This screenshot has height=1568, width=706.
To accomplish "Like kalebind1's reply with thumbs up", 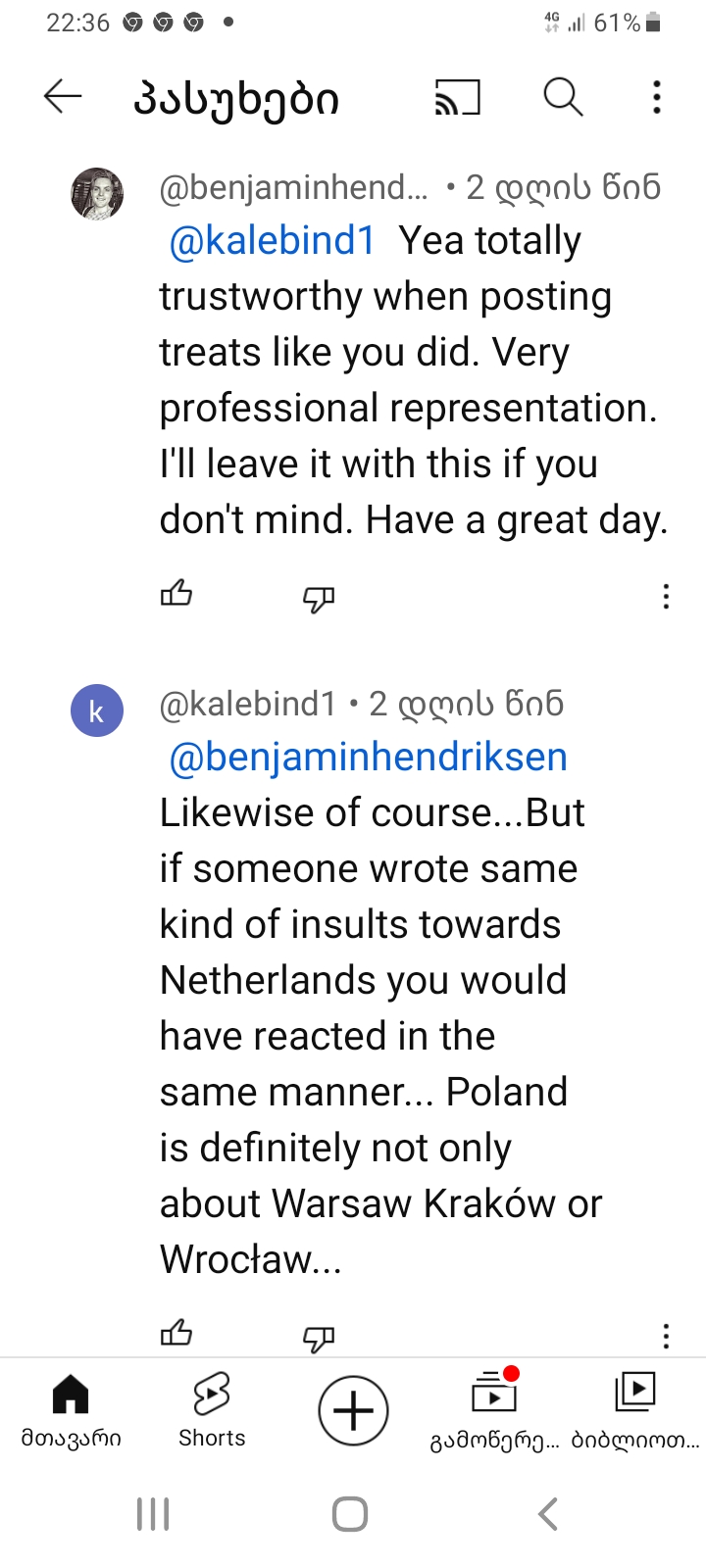I will tap(176, 1334).
